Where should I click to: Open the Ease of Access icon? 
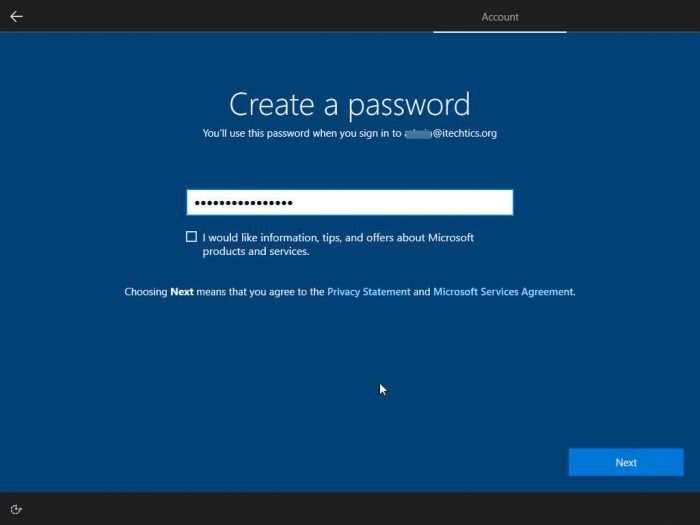click(x=16, y=509)
